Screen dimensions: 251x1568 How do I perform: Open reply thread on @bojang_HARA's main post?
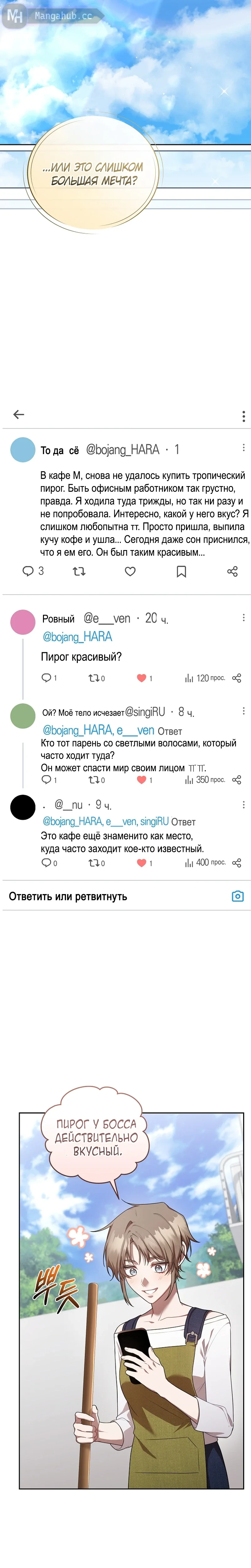[x=28, y=571]
